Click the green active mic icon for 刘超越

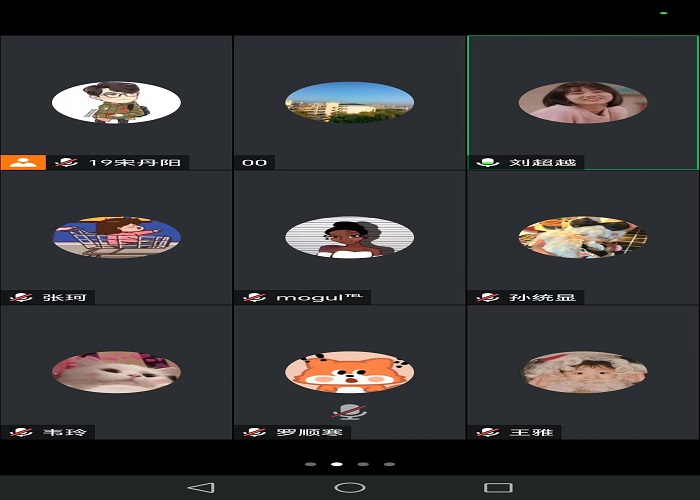coord(488,162)
